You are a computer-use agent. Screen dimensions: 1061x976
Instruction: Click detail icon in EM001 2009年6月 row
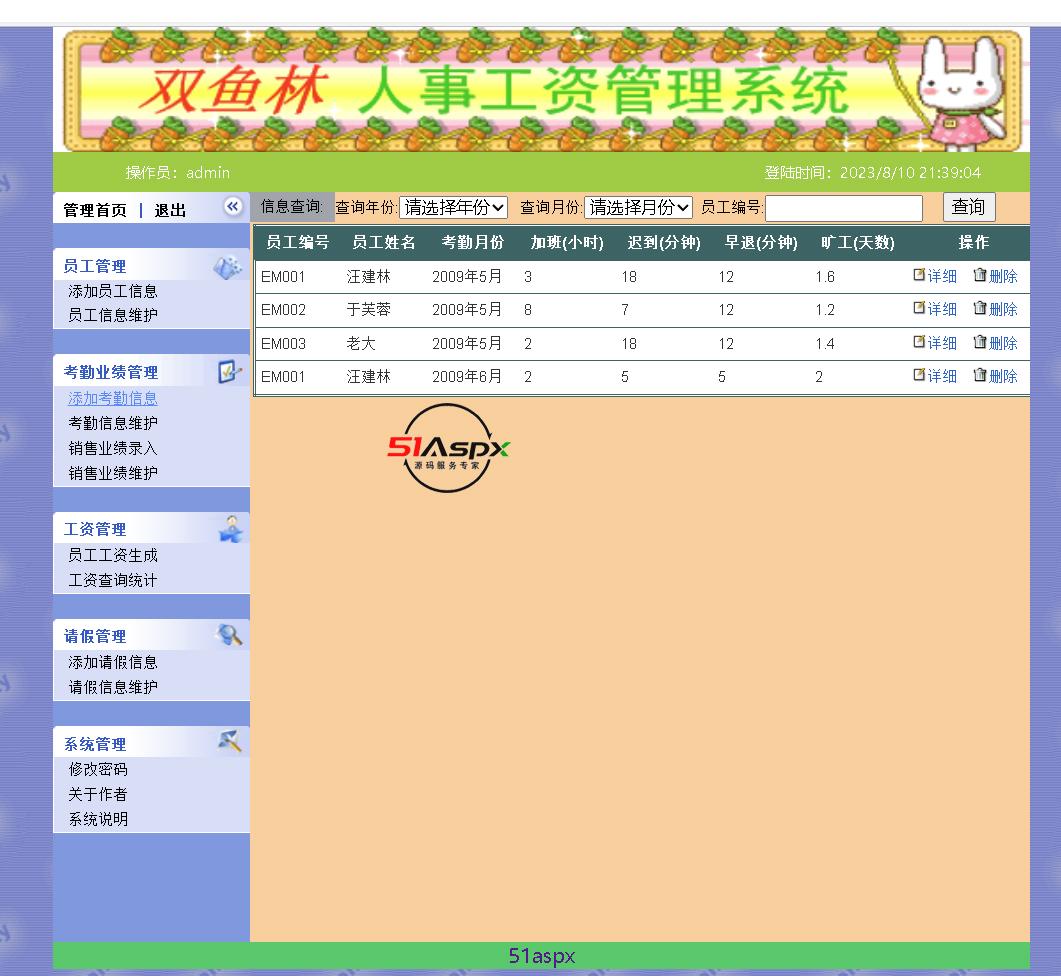919,375
